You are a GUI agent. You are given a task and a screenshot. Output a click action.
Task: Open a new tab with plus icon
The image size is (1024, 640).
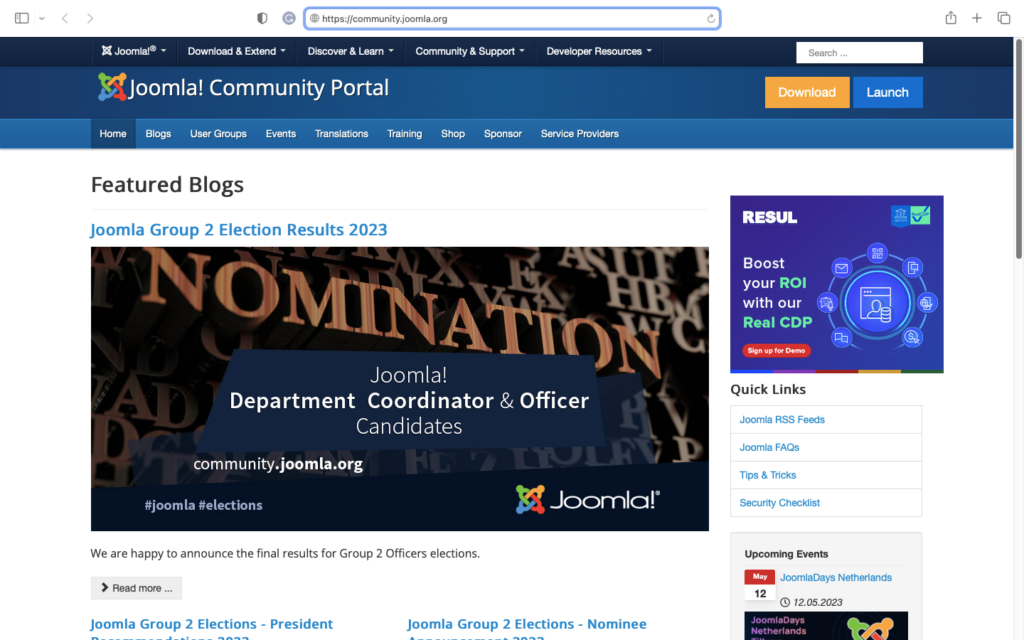976,18
